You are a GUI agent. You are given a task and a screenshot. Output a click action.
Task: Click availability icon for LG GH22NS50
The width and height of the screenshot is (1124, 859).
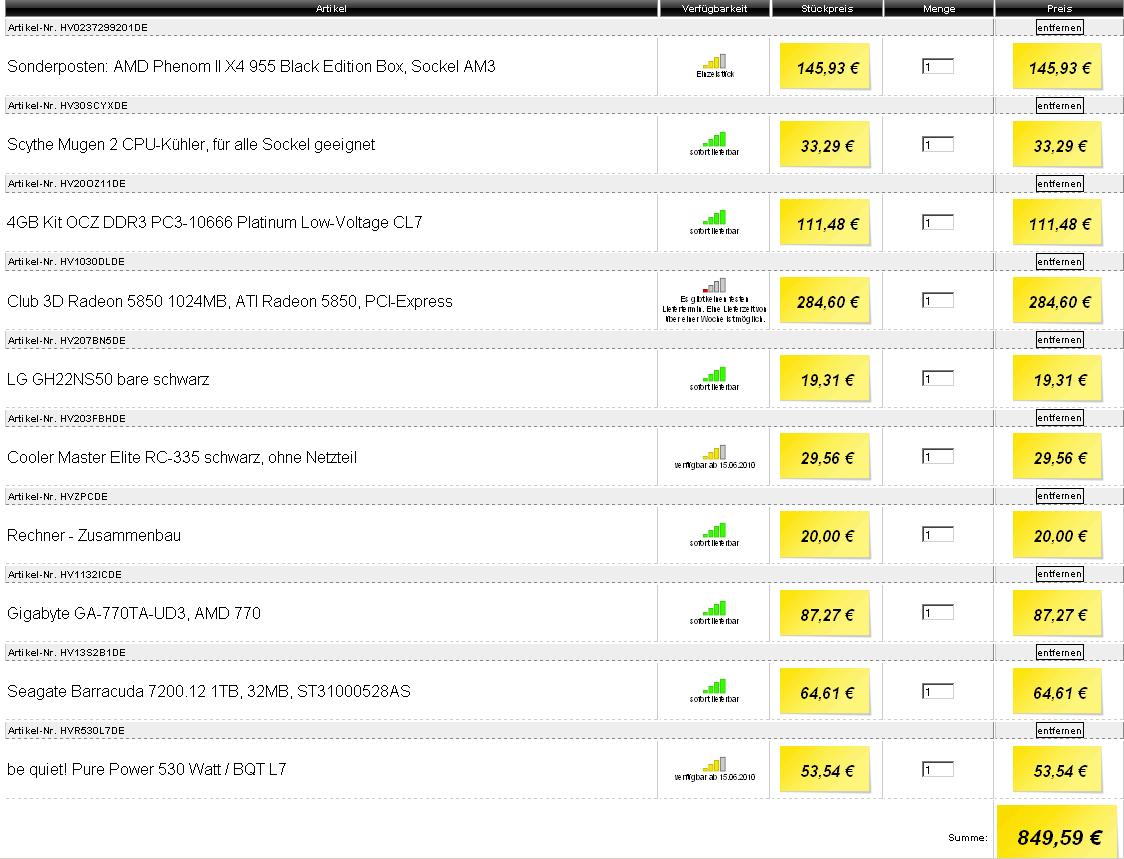tap(715, 374)
